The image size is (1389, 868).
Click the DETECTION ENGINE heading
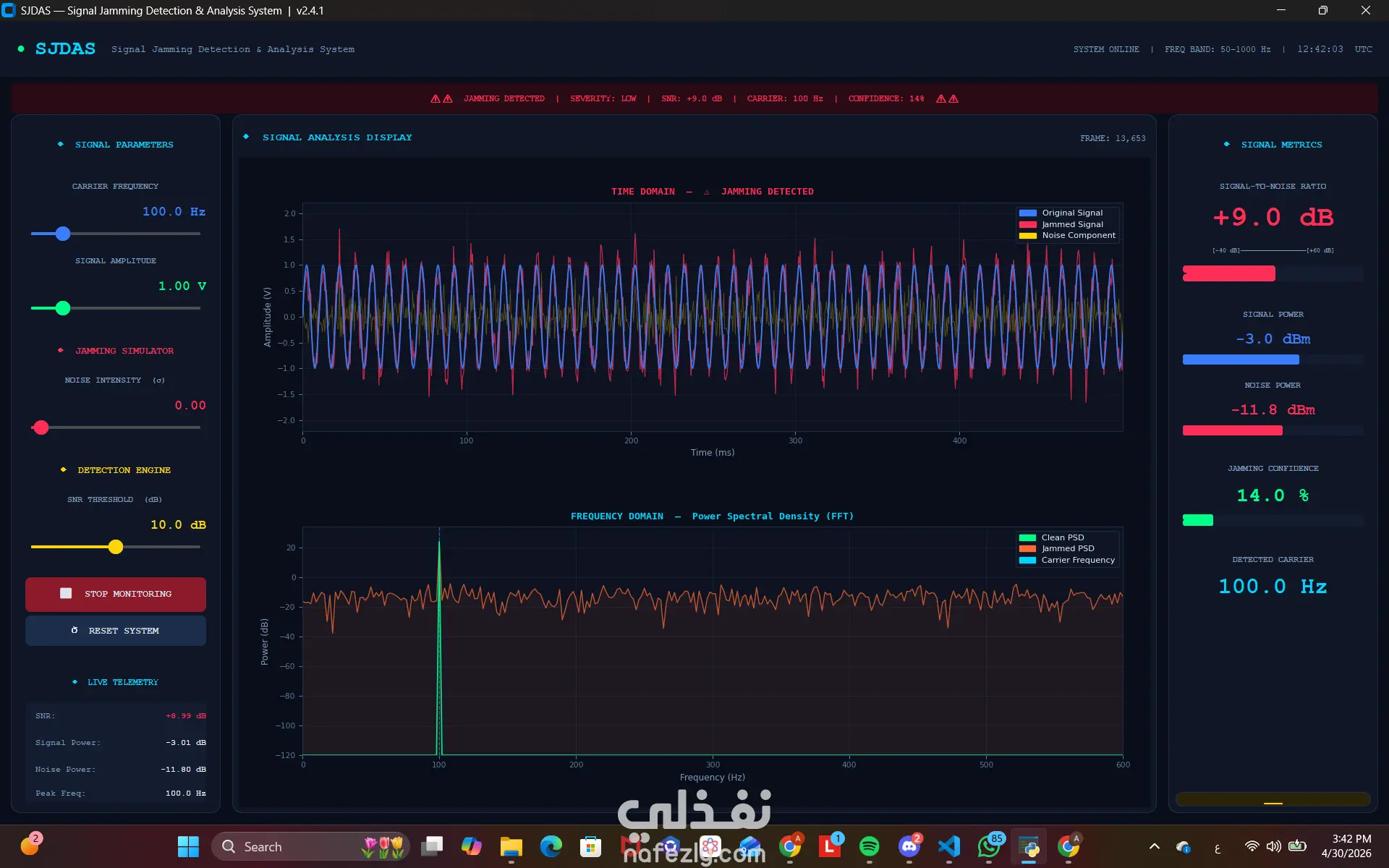point(124,470)
